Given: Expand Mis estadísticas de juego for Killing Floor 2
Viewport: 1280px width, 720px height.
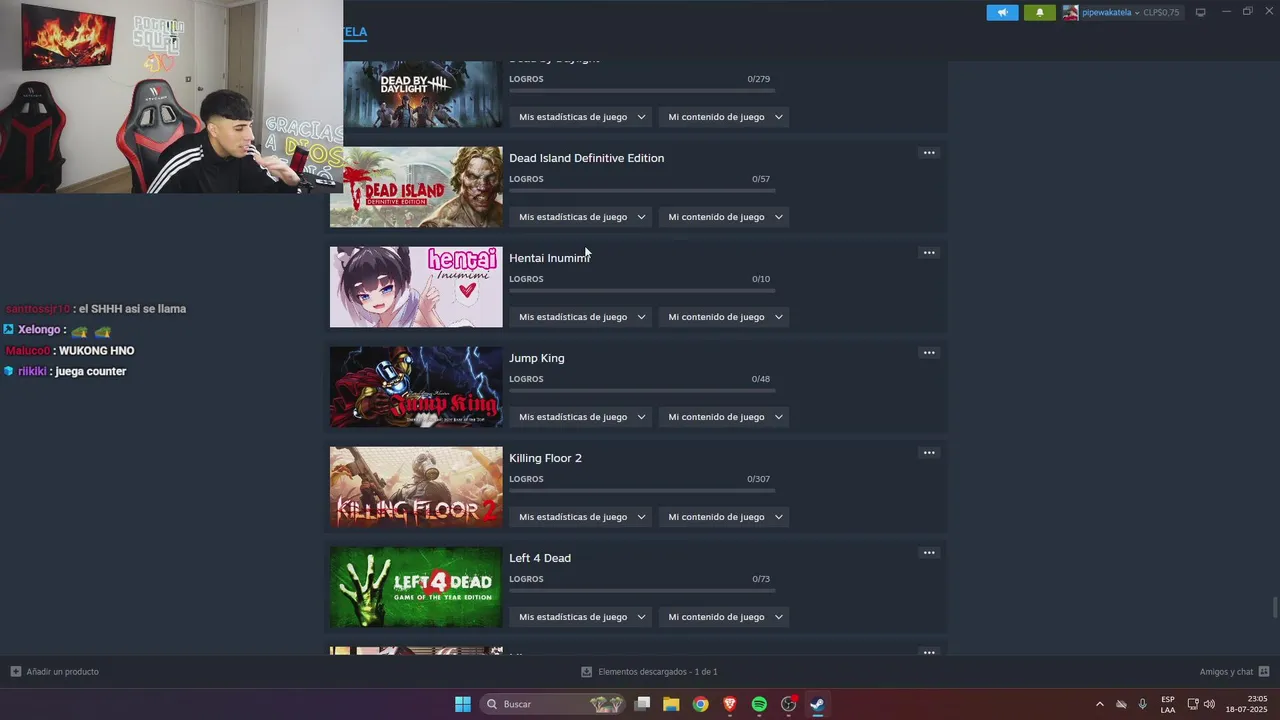Looking at the screenshot, I should [581, 517].
